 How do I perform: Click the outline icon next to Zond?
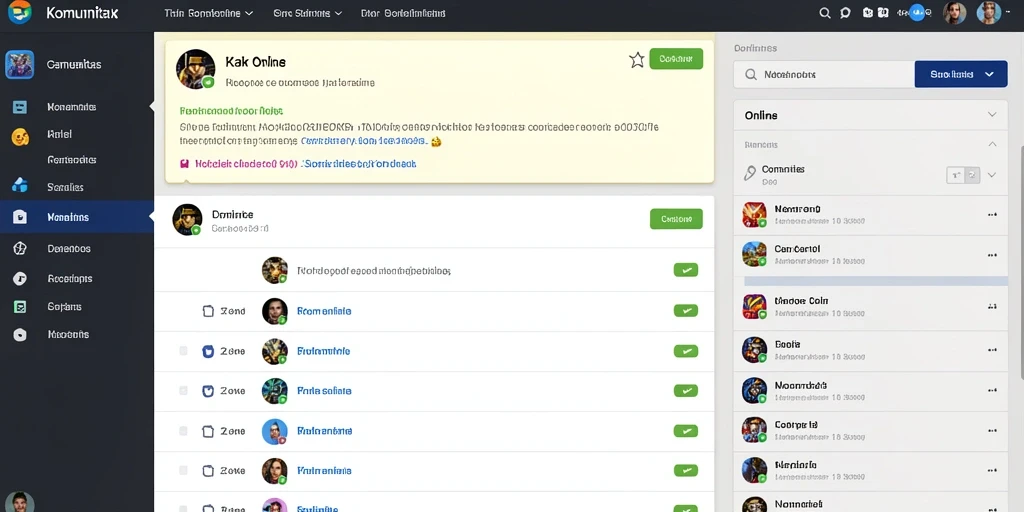coord(208,312)
